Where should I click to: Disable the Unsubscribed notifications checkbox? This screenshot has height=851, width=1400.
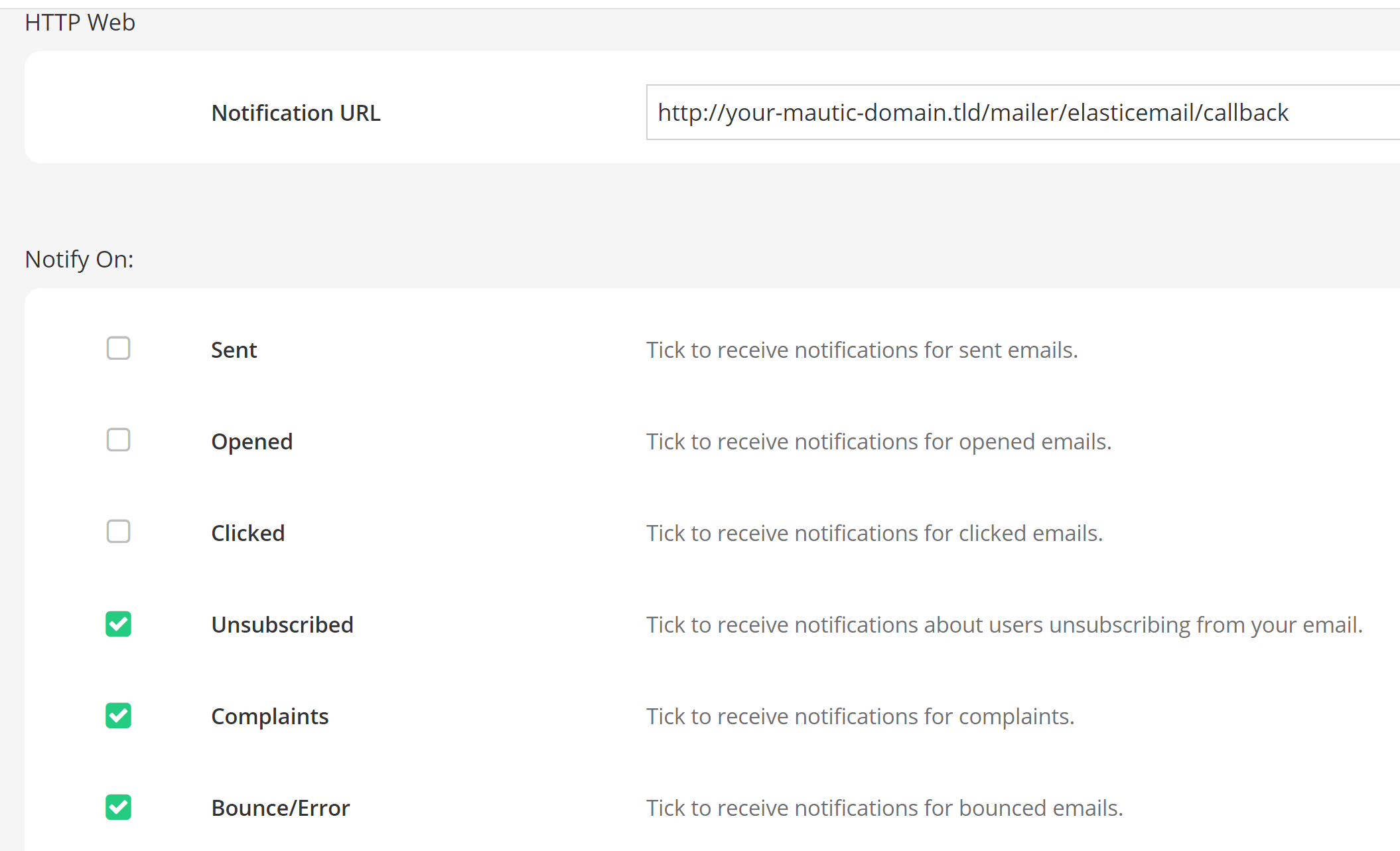tap(118, 623)
